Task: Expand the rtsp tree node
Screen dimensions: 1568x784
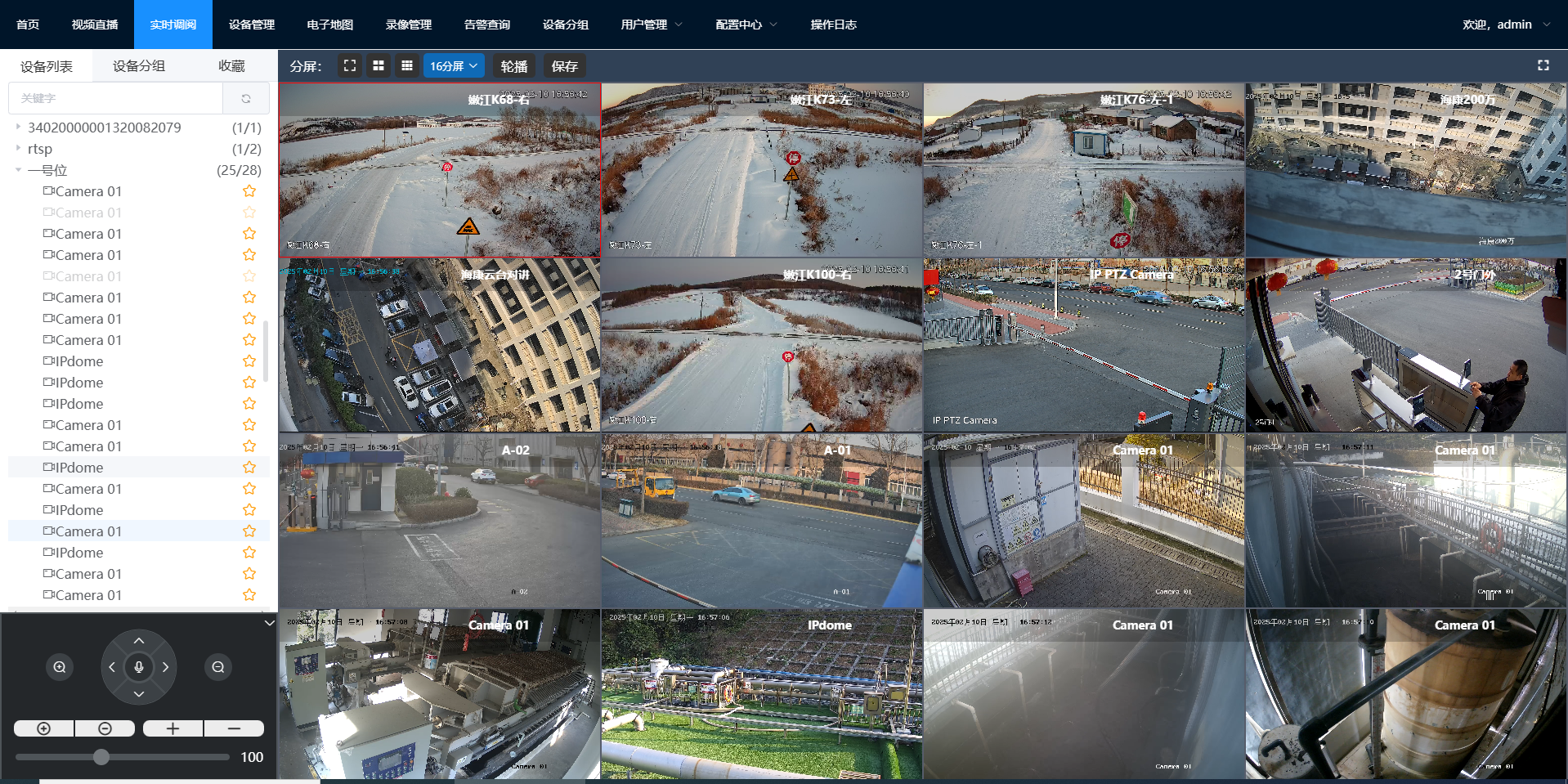Action: 18,148
